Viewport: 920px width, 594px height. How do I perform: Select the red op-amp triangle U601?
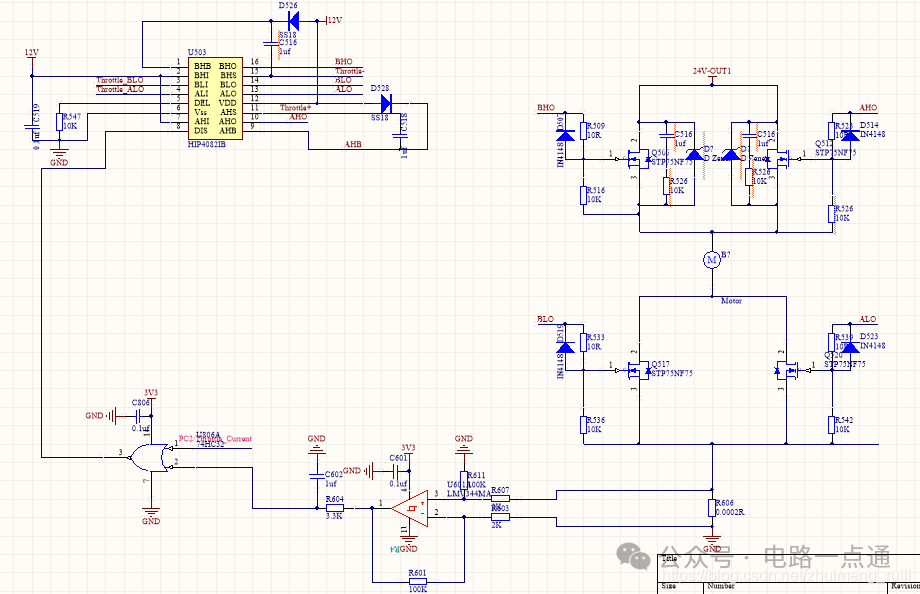point(410,508)
